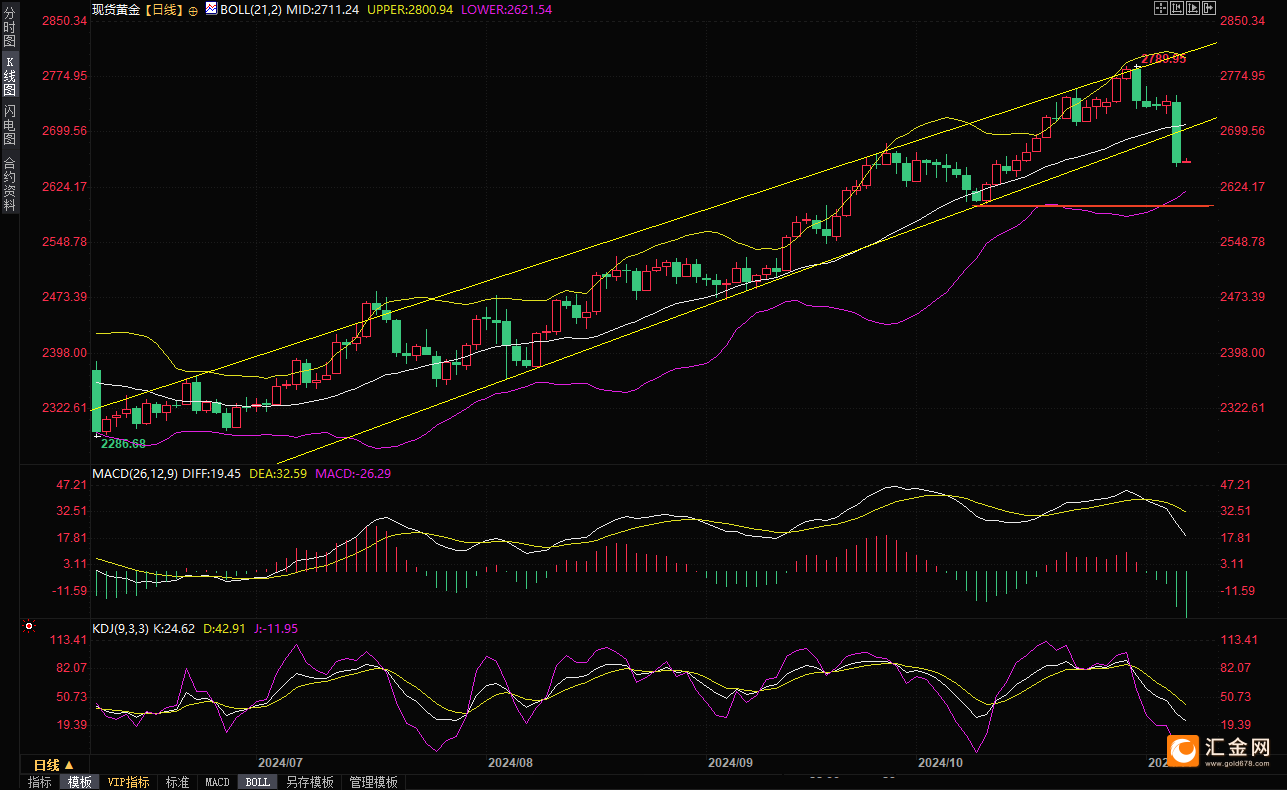Click the chart shrink-axis icon with left arrow
Screen dimensions: 1287x790
tap(1177, 8)
